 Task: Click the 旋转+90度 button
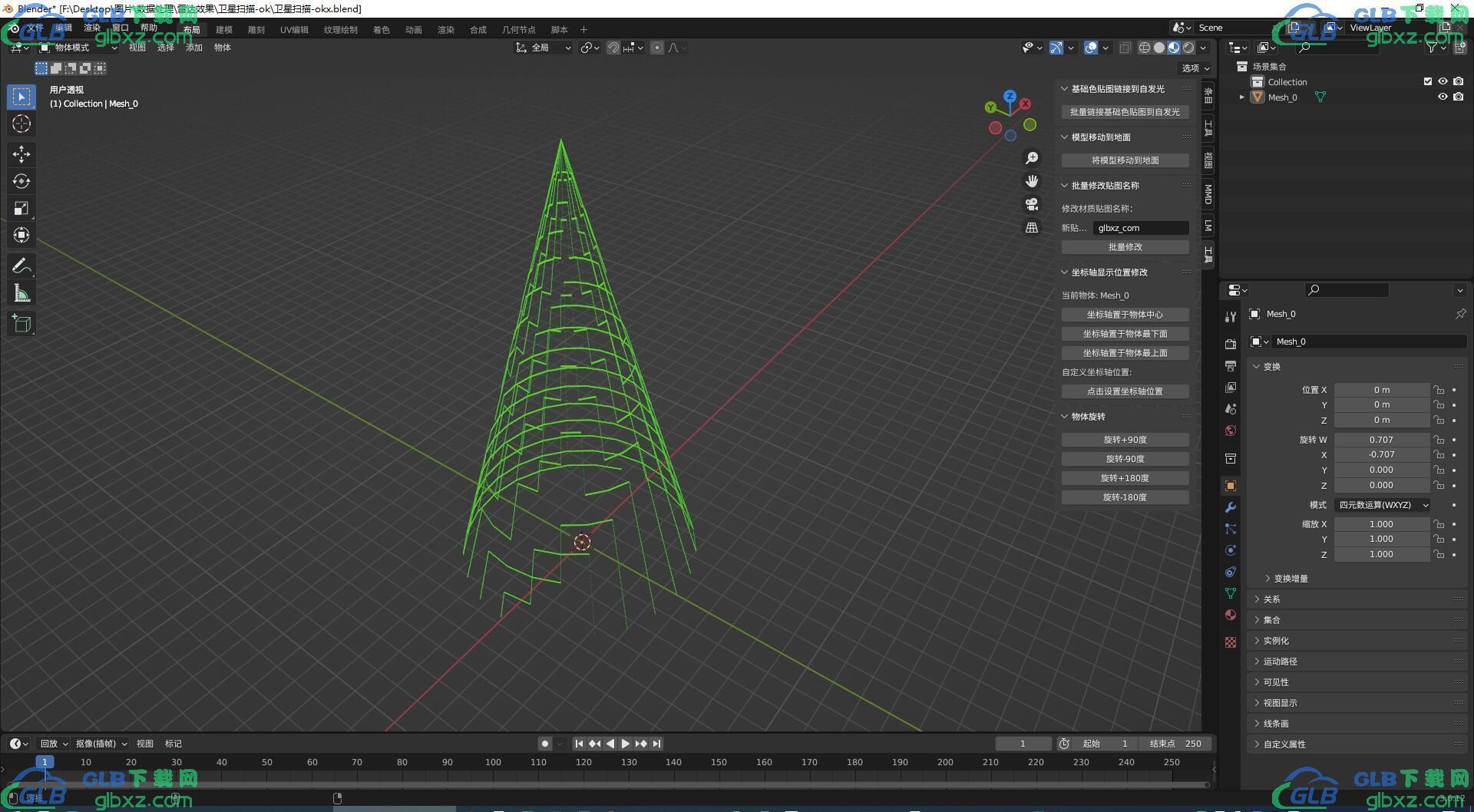1125,440
